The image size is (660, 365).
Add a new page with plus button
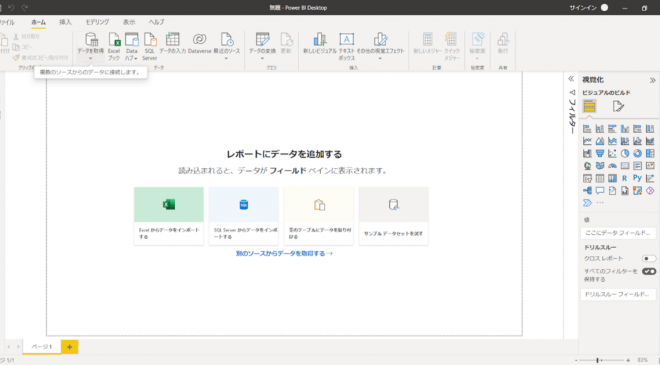pos(69,347)
